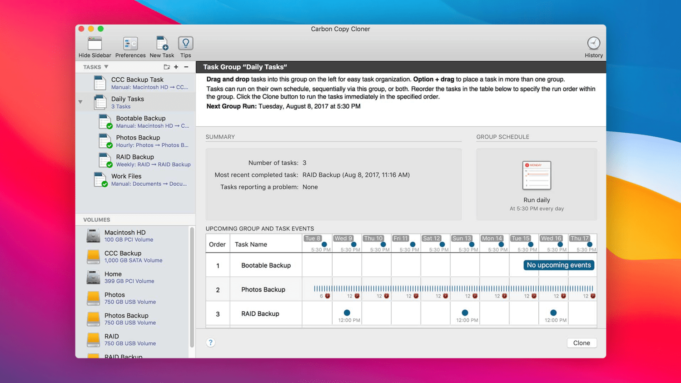Collapse the Daily Tasks group triangle
The height and width of the screenshot is (383, 681).
click(81, 102)
